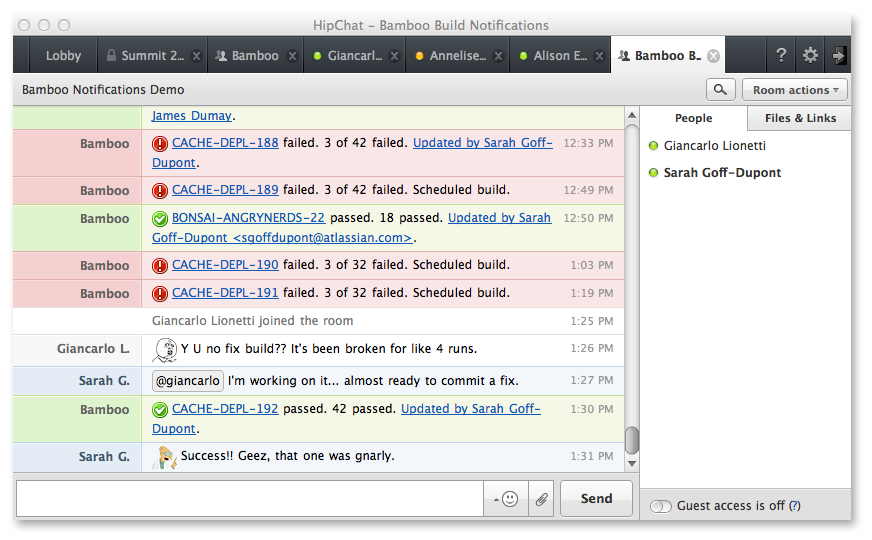Click Updated by Sarah link at 1:30 PM
The image size is (872, 540).
470,409
